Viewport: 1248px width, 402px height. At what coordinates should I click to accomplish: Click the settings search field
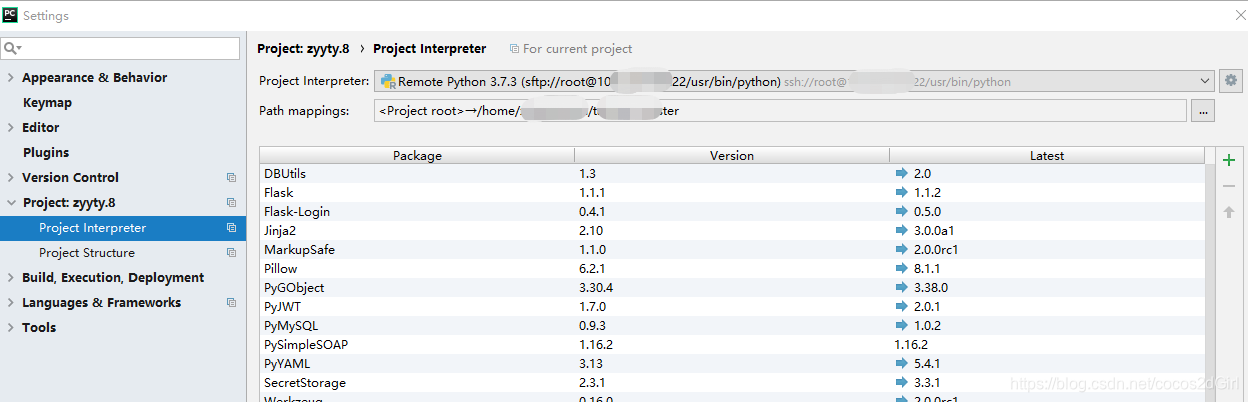tap(120, 48)
